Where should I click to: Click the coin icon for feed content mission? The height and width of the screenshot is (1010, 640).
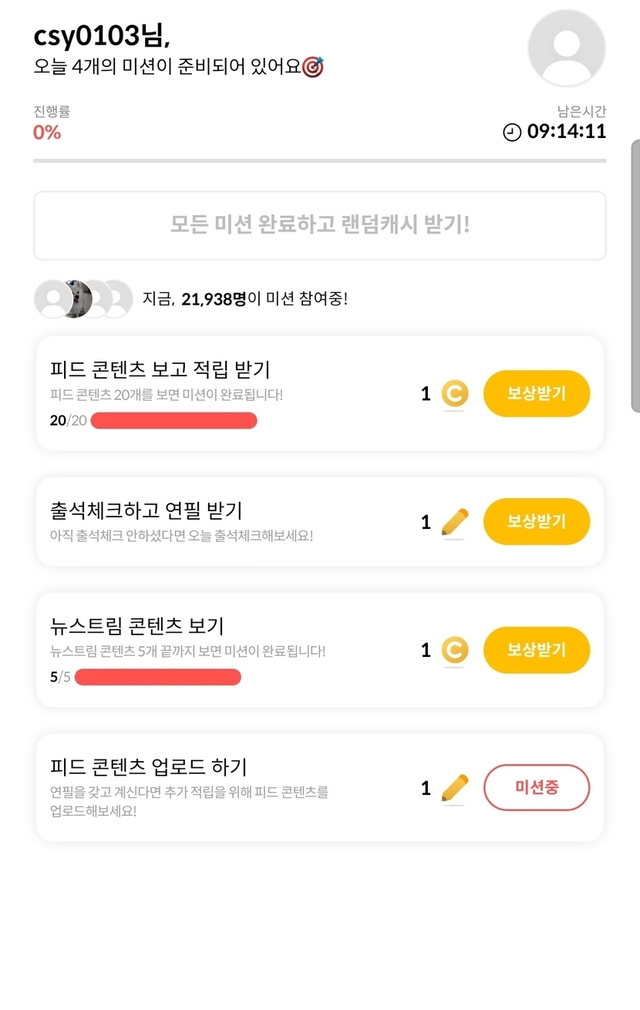(455, 394)
